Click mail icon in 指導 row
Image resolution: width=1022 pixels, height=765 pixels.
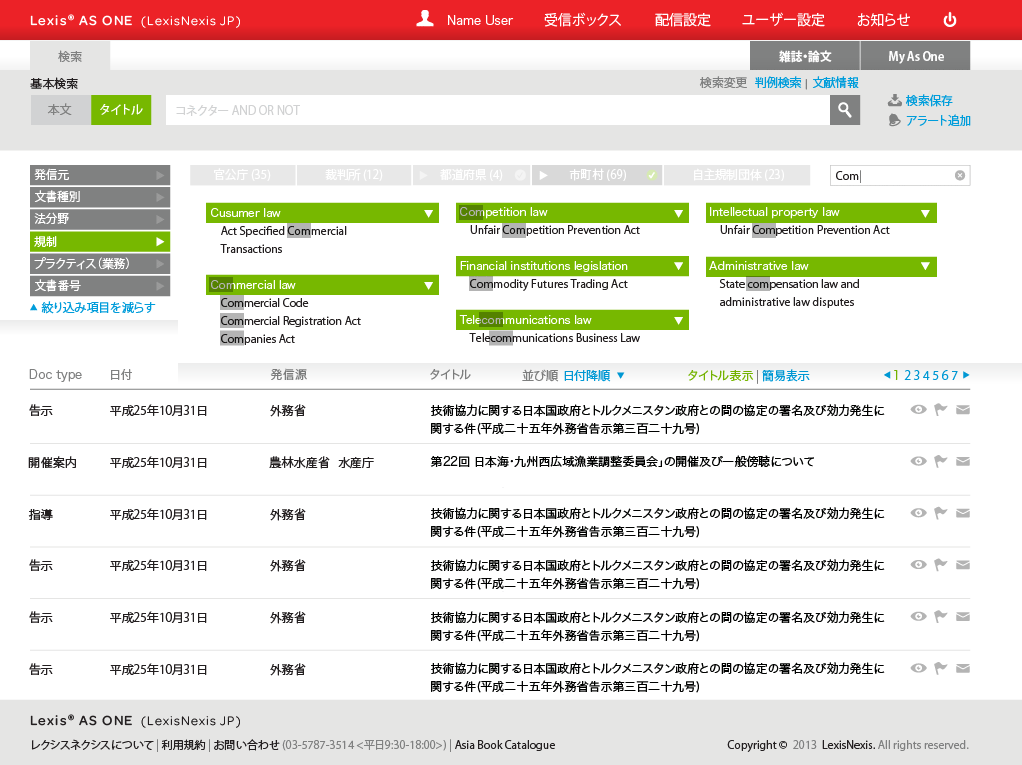(963, 513)
